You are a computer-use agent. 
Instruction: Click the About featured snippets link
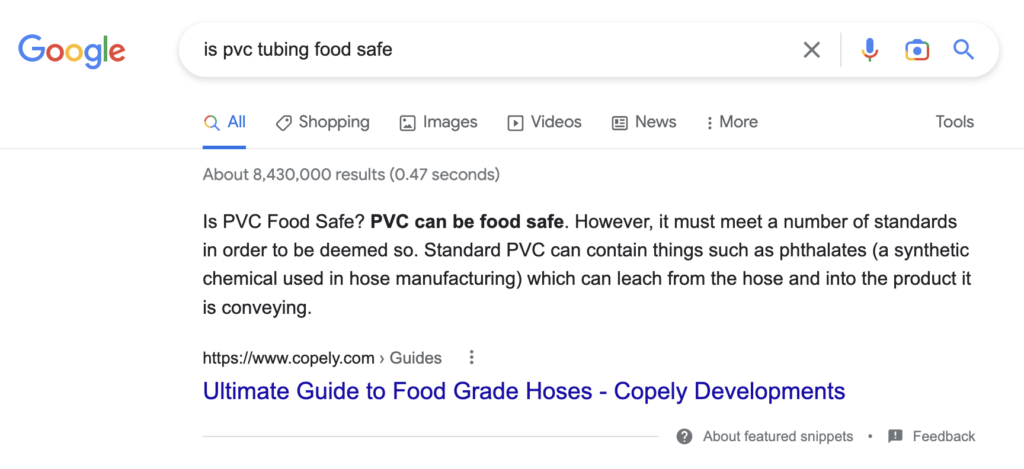778,436
